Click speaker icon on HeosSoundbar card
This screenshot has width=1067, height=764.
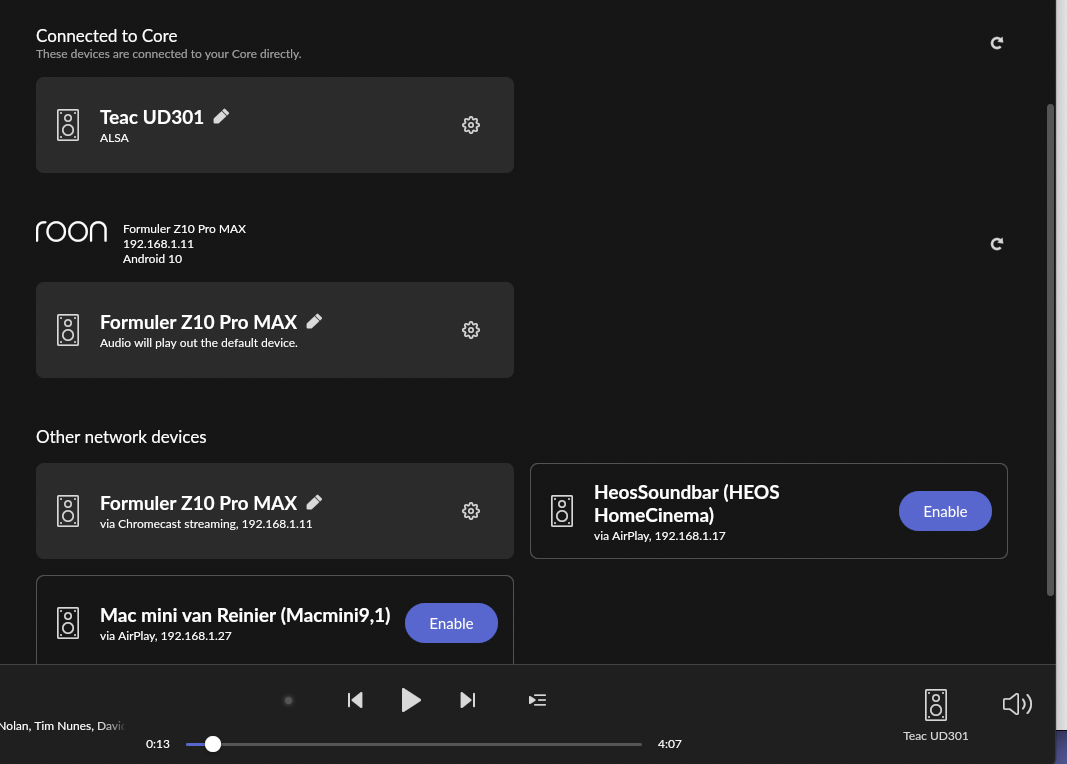click(x=562, y=511)
